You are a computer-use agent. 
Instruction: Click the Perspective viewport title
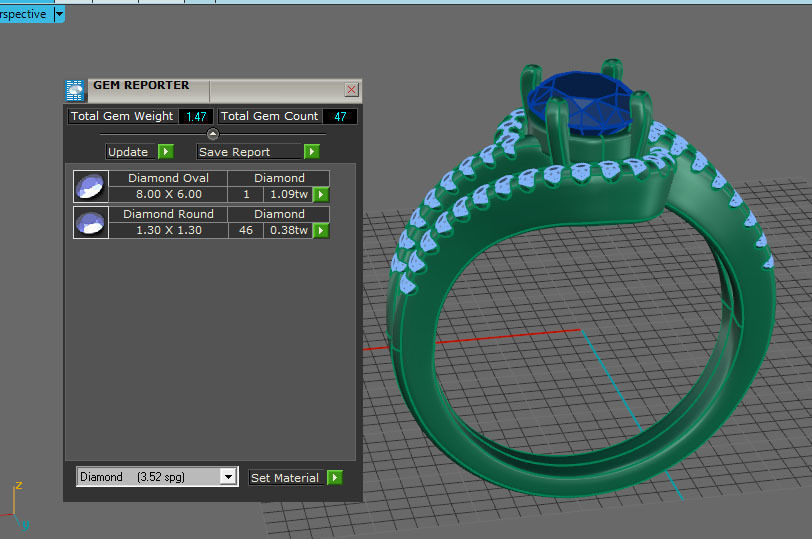pyautogui.click(x=23, y=14)
